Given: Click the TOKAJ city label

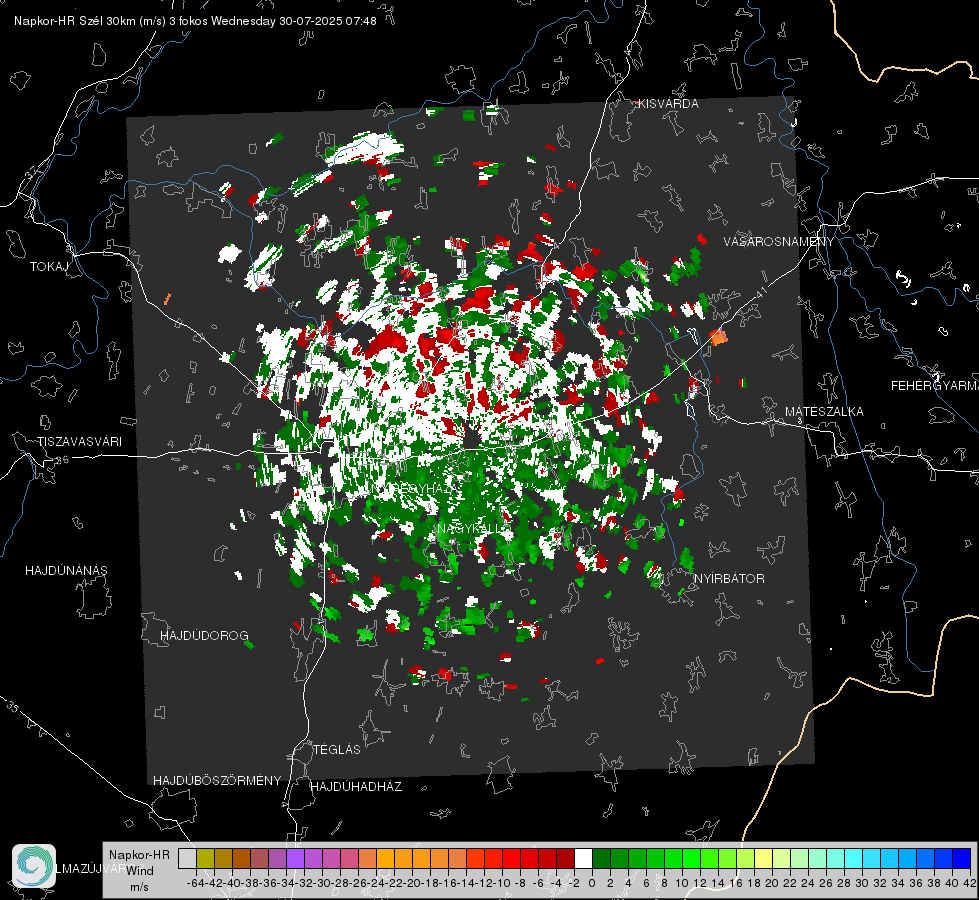Looking at the screenshot, I should click(x=49, y=267).
